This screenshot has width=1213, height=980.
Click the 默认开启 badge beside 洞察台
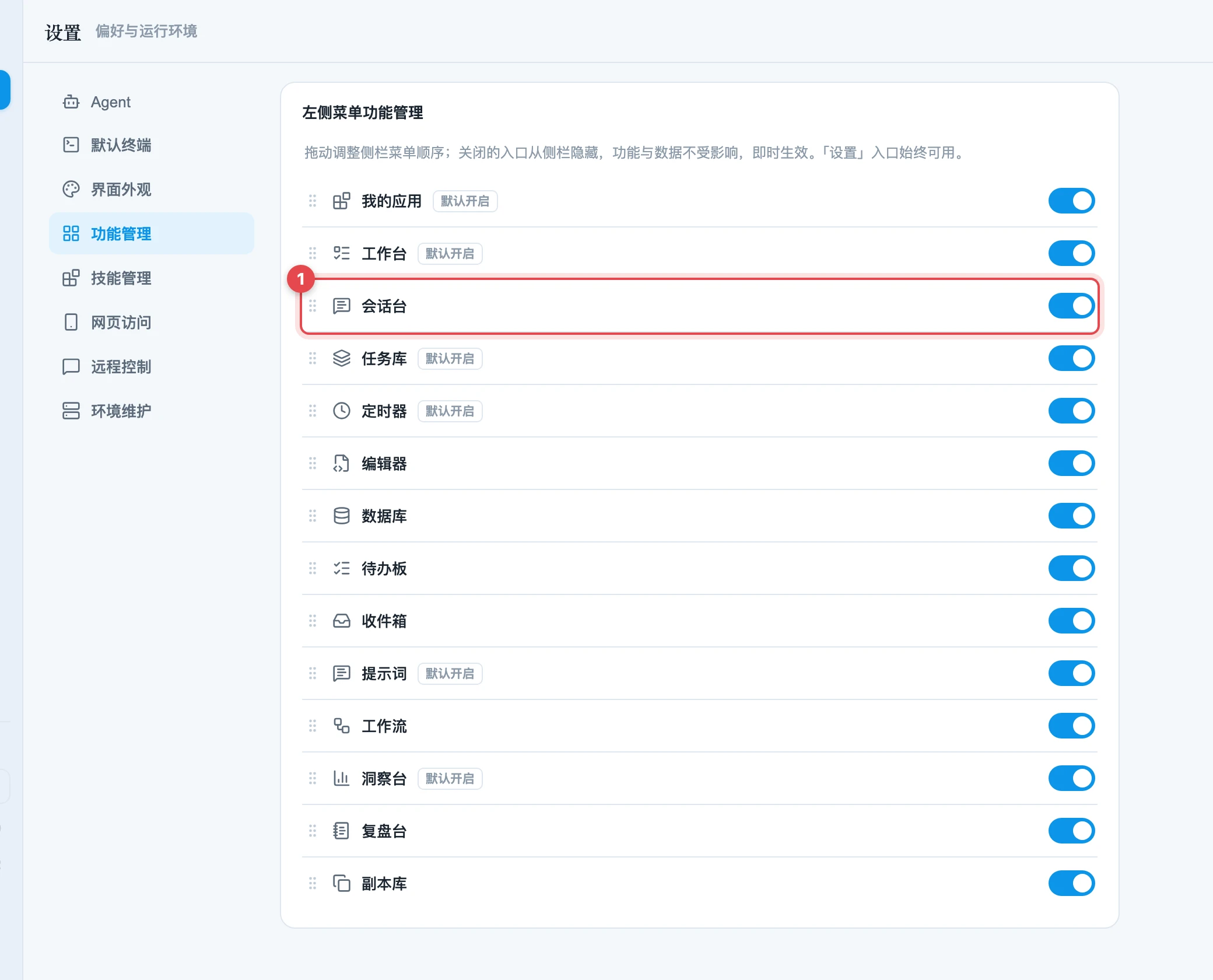pos(450,779)
